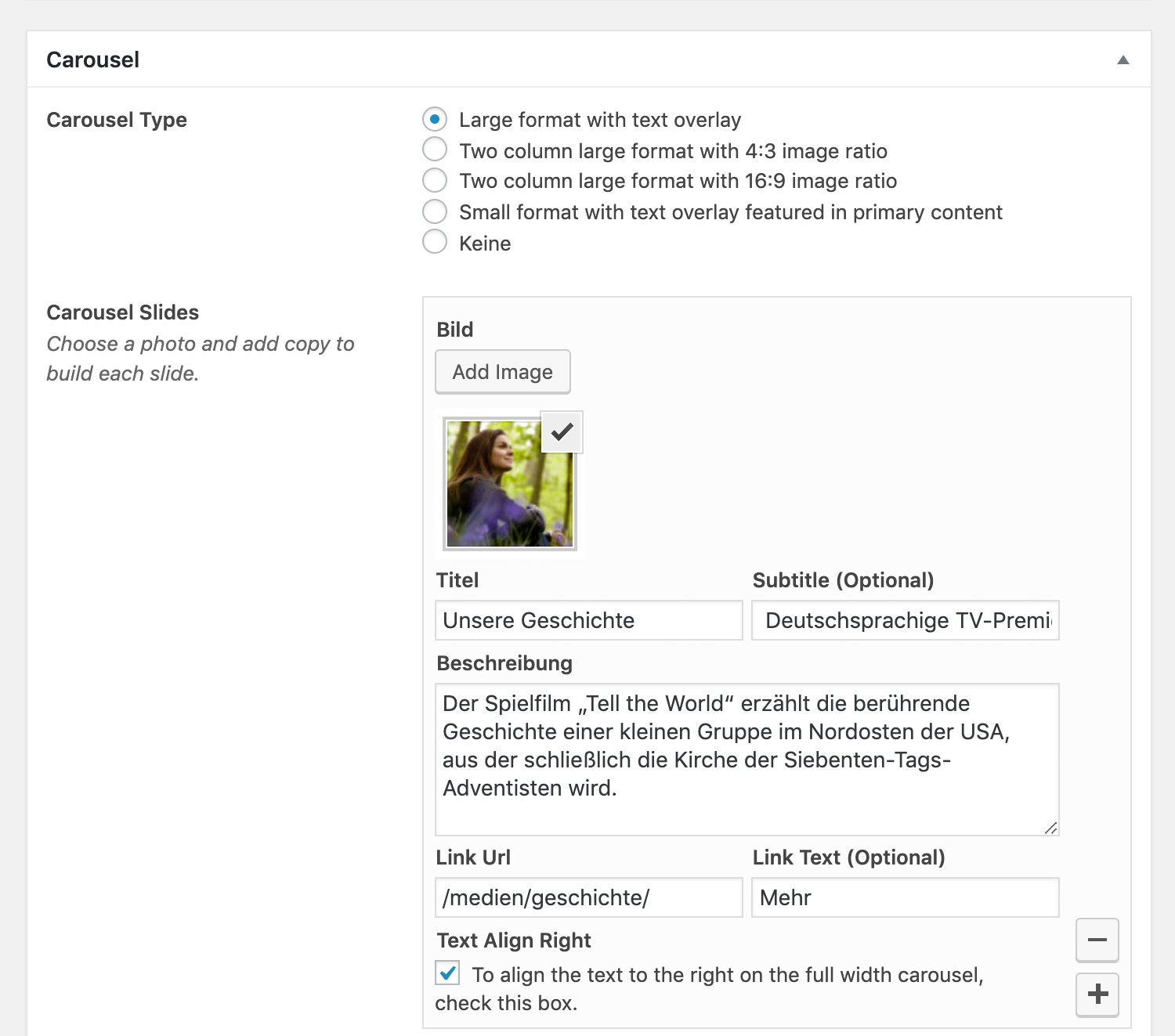Focus the Subtitle (Optional) text field
The image size is (1175, 1036).
pos(905,620)
